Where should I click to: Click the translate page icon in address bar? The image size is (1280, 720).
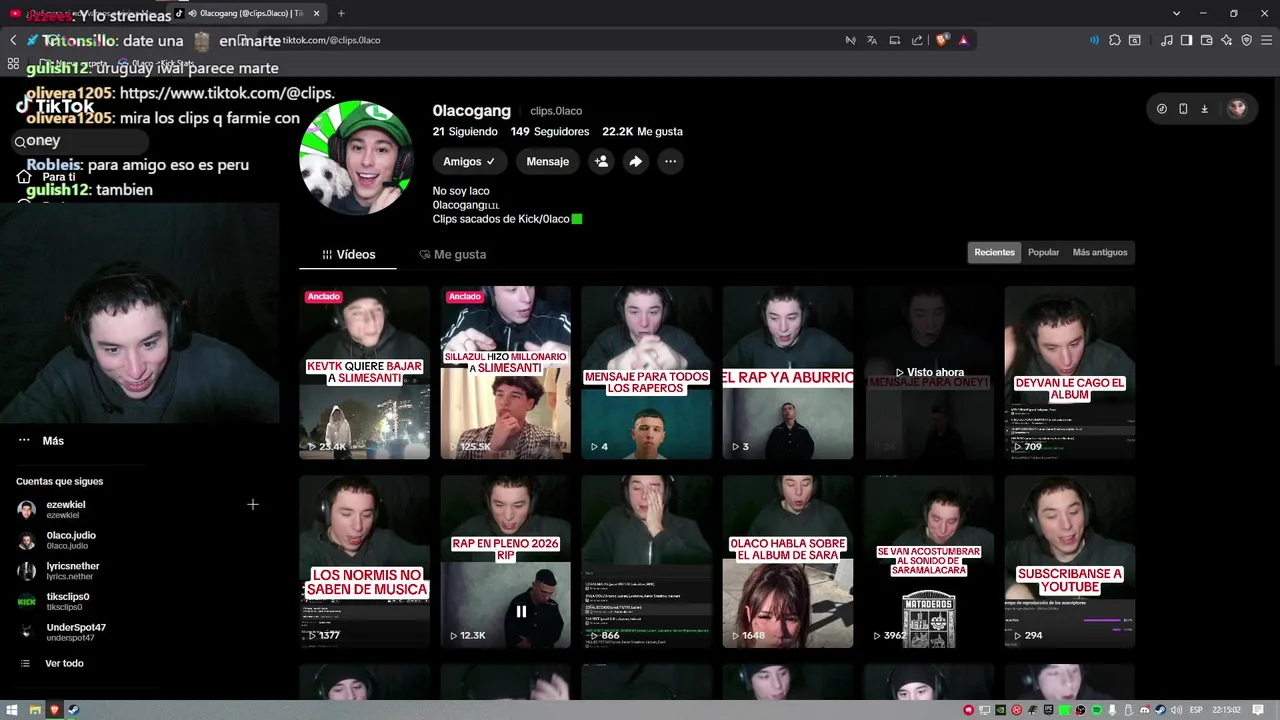[872, 40]
